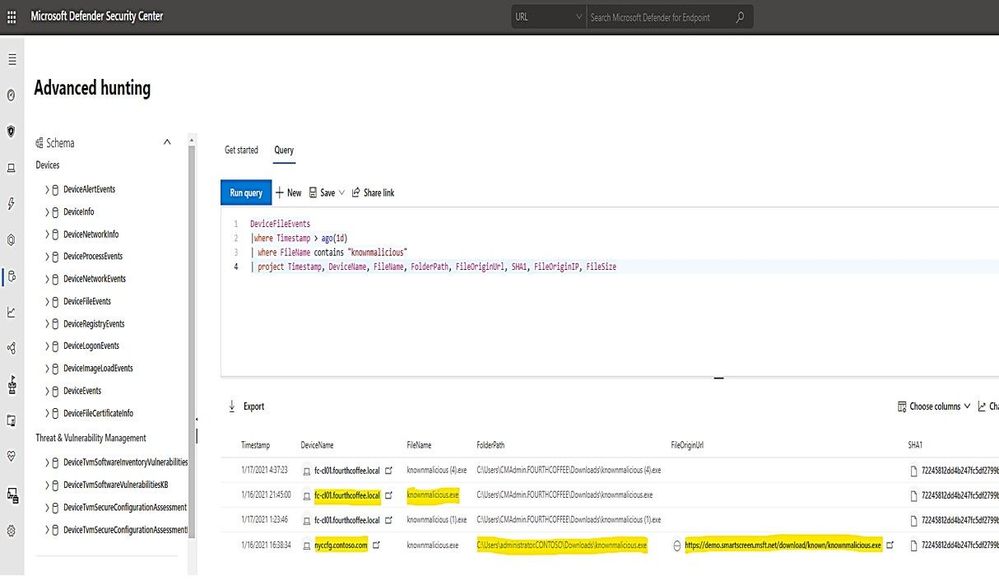Viewport: 999px width, 585px height.
Task: Open the URL search type dropdown
Action: [548, 17]
